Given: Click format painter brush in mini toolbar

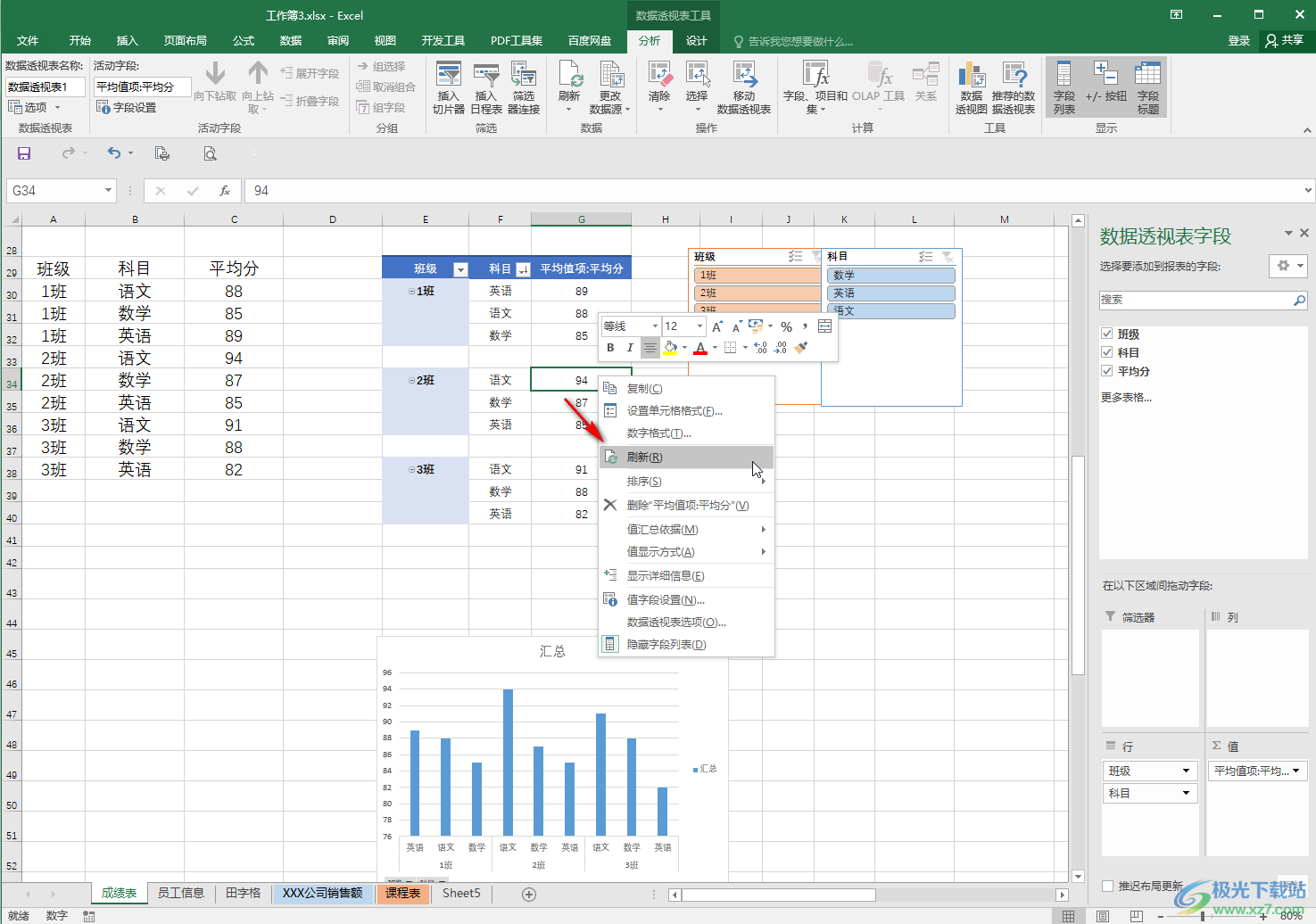Looking at the screenshot, I should click(x=800, y=348).
